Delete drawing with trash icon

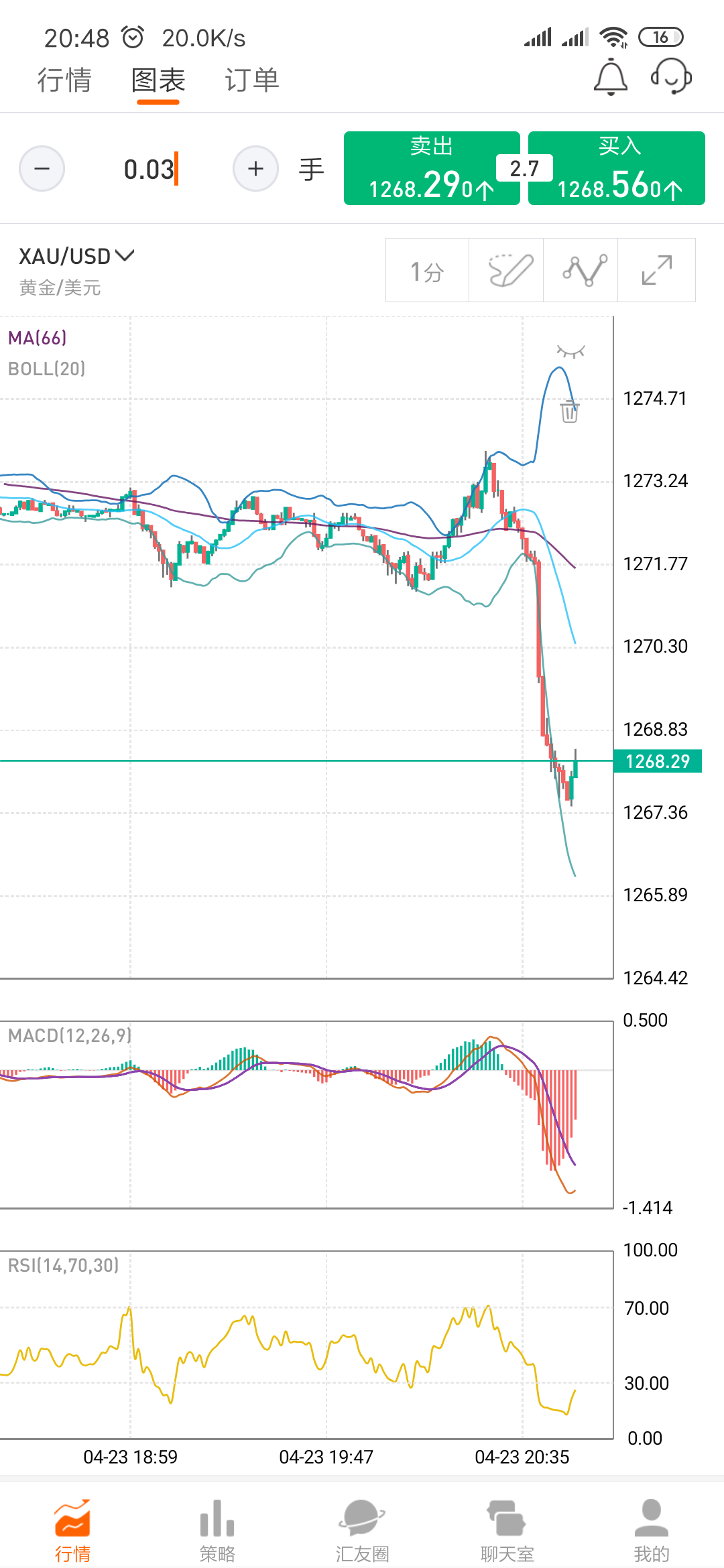pyautogui.click(x=569, y=411)
